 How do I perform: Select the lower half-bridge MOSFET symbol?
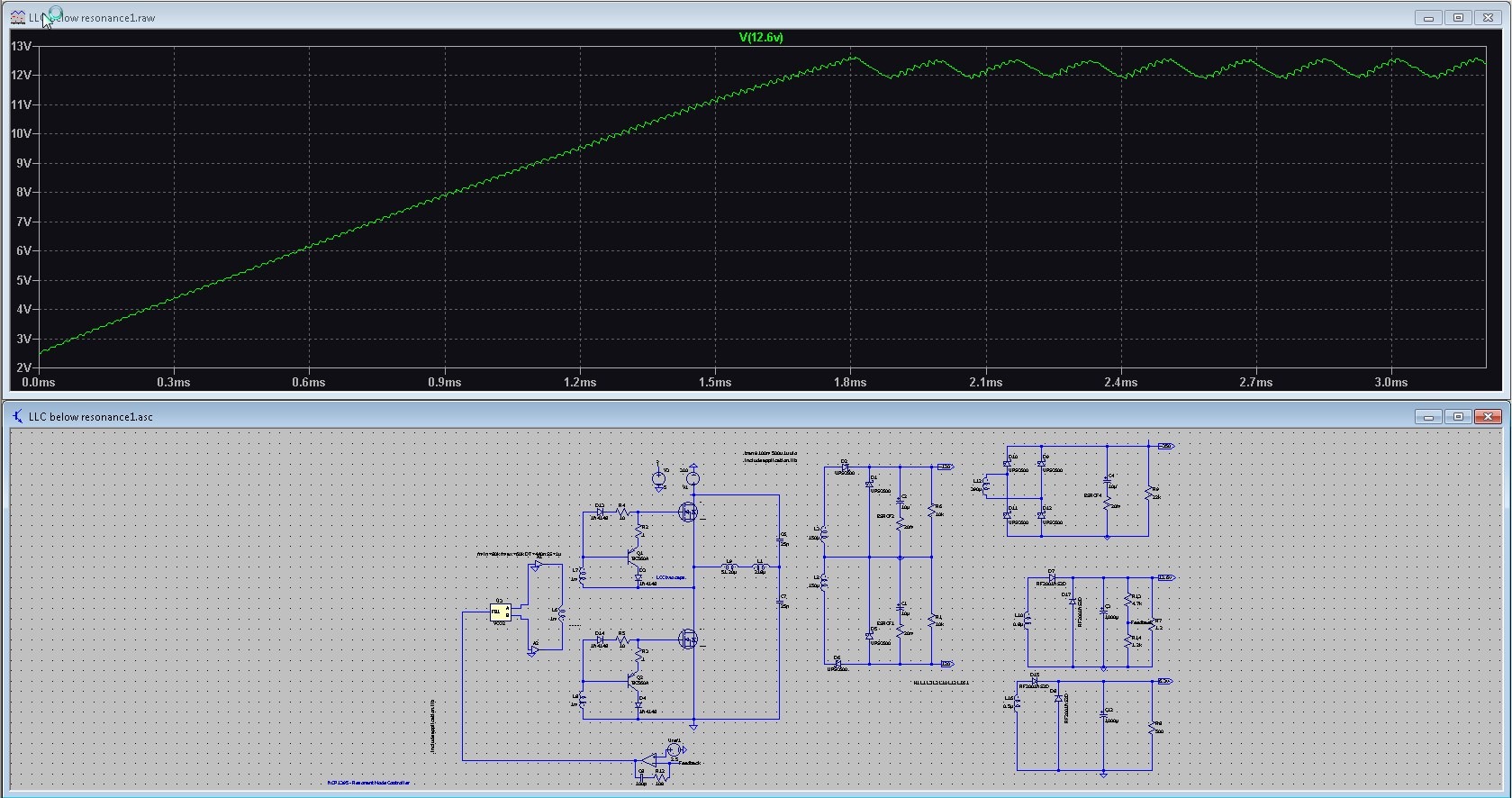[x=688, y=639]
